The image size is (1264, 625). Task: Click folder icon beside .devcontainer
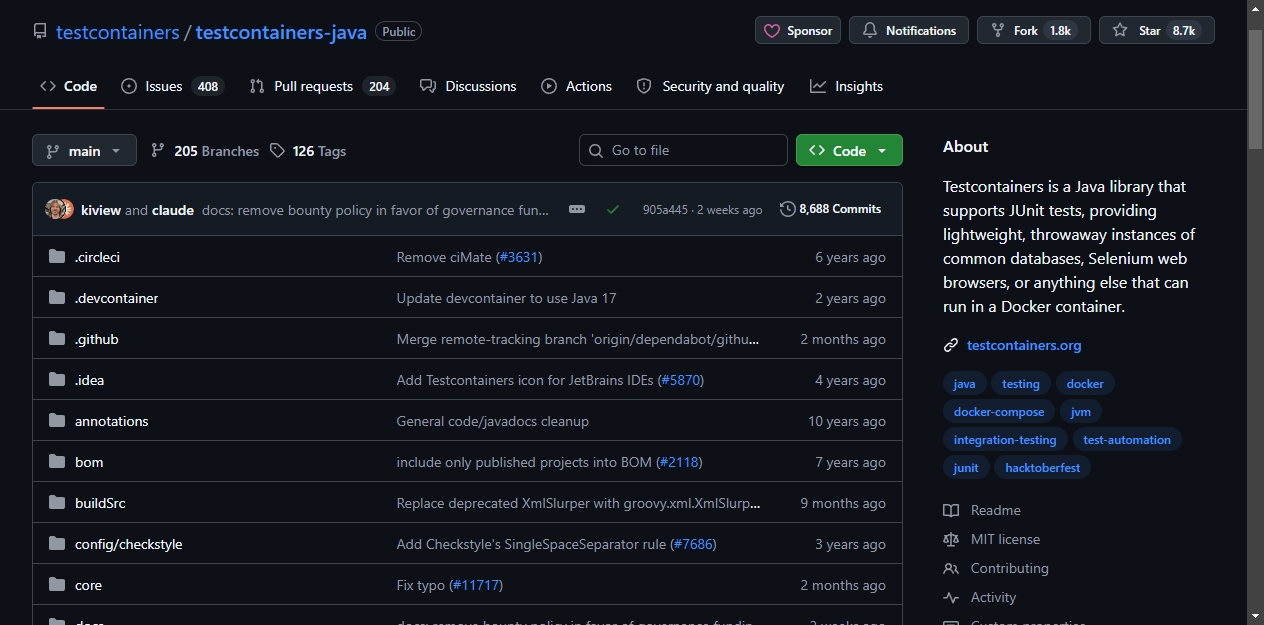click(57, 298)
